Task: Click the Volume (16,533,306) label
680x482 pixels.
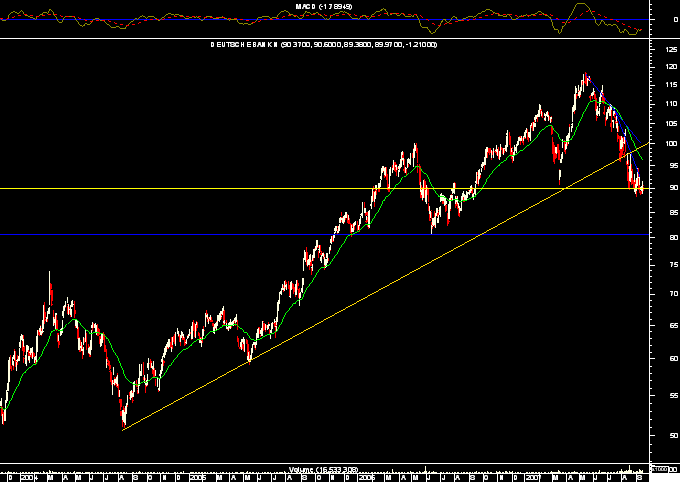Action: [324, 469]
